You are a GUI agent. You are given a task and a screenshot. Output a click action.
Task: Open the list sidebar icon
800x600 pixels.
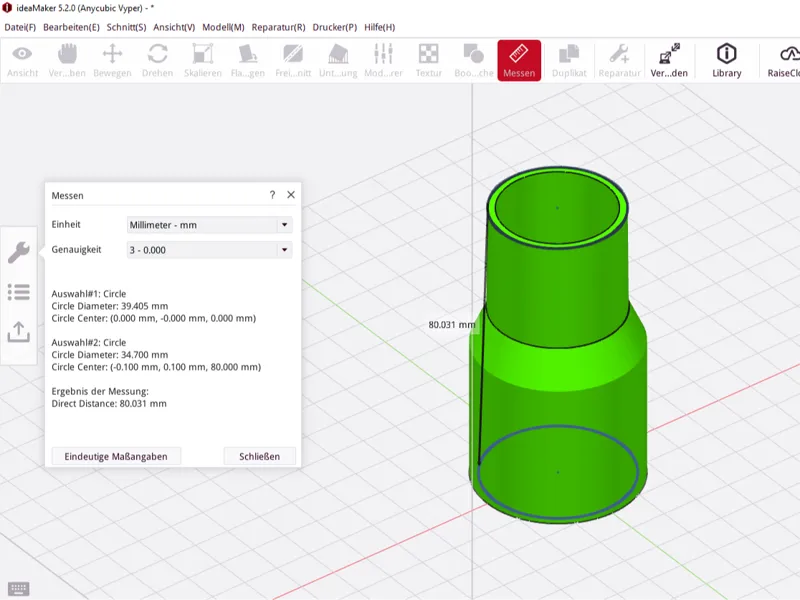19,292
